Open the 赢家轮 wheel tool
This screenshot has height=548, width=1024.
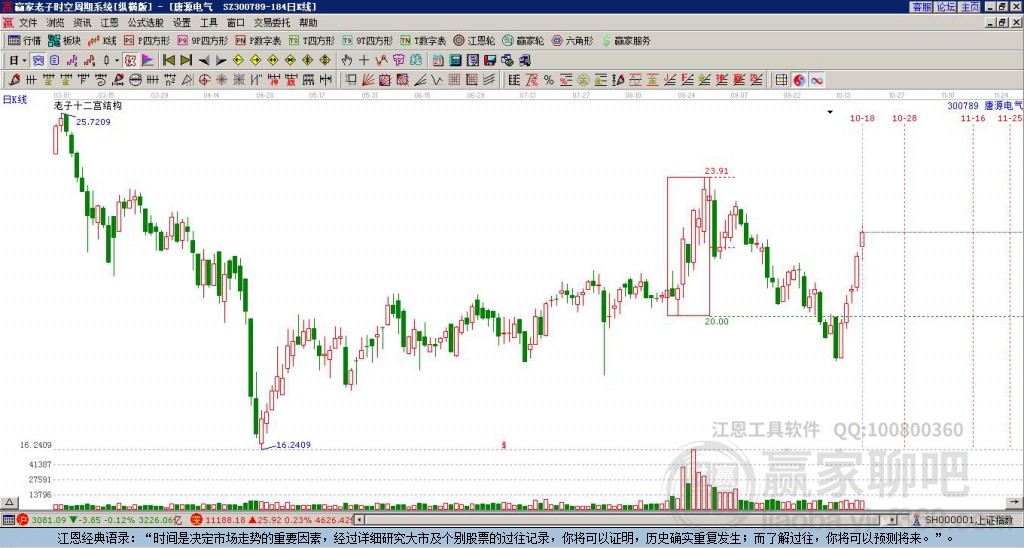pos(523,40)
